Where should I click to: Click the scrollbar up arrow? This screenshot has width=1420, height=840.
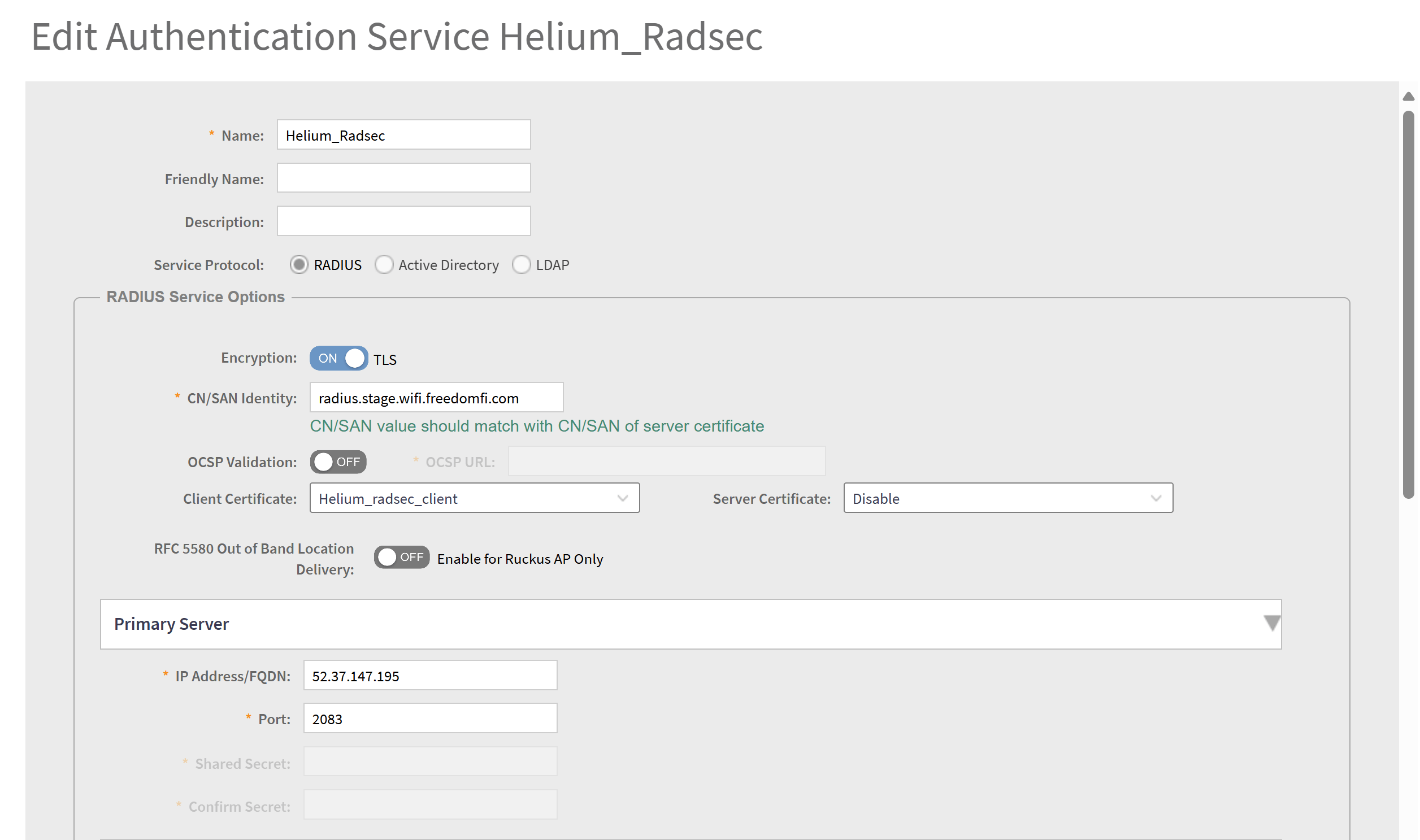pos(1408,97)
